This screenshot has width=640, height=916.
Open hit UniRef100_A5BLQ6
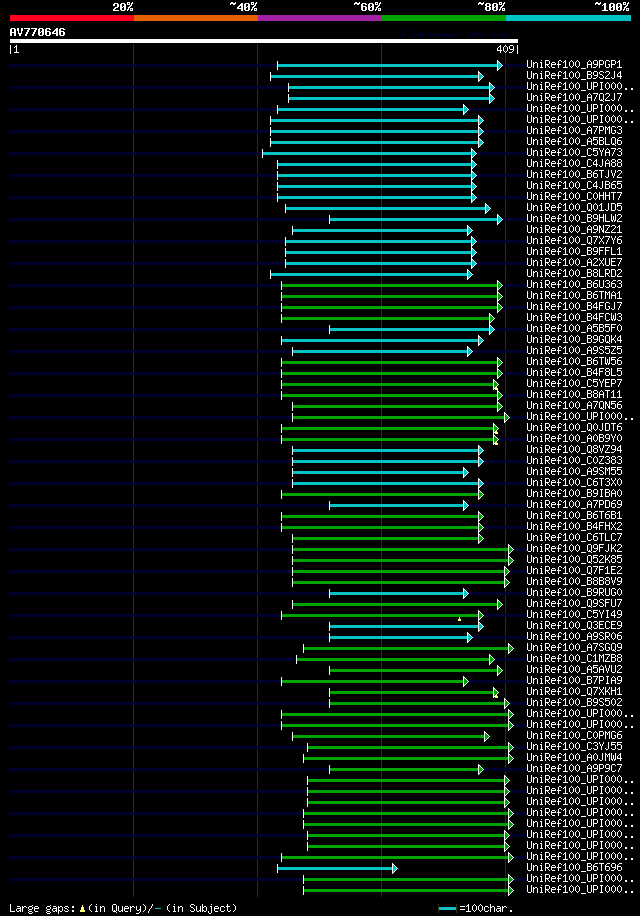point(574,142)
